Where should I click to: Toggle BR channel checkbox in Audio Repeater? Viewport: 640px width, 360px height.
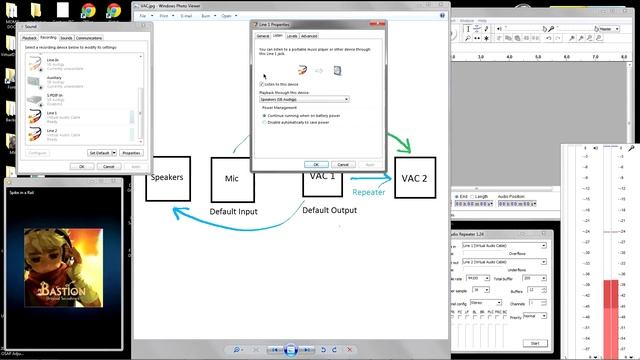pyautogui.click(x=482, y=317)
